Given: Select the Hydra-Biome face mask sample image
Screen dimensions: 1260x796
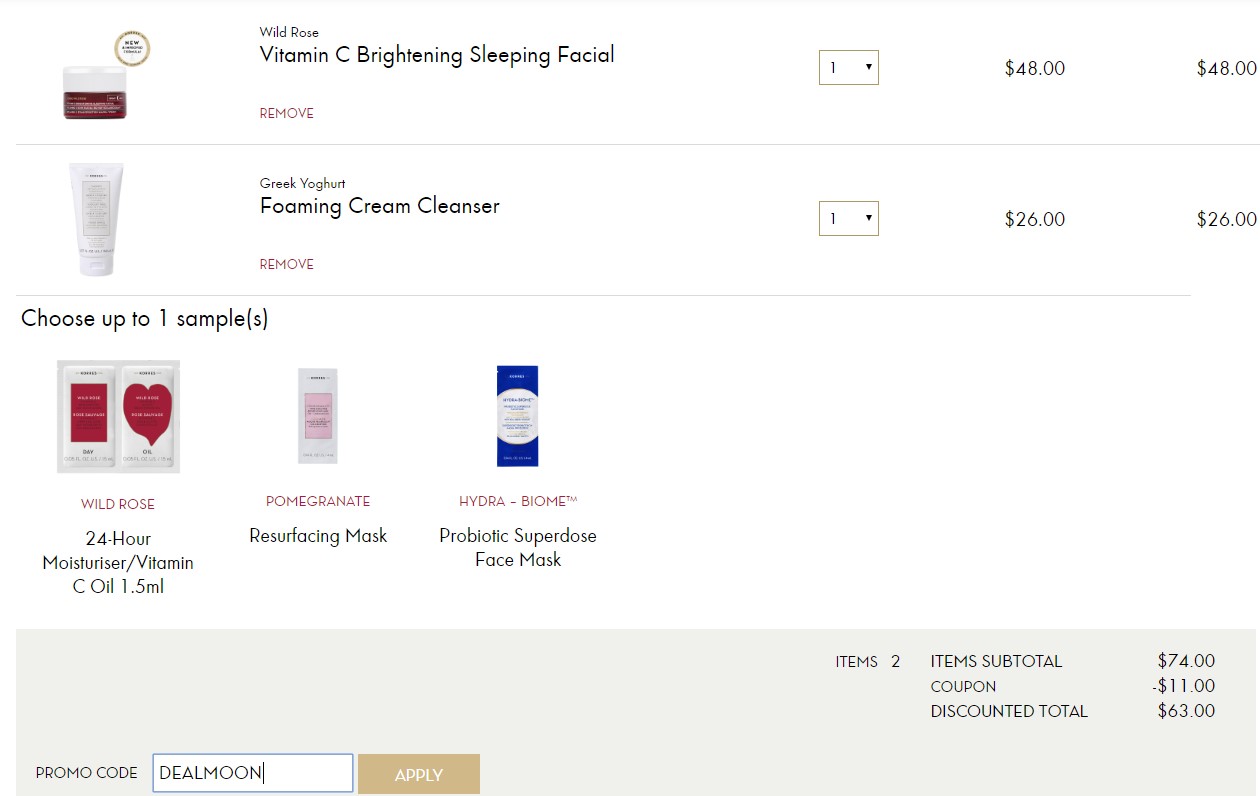Looking at the screenshot, I should click(x=518, y=416).
